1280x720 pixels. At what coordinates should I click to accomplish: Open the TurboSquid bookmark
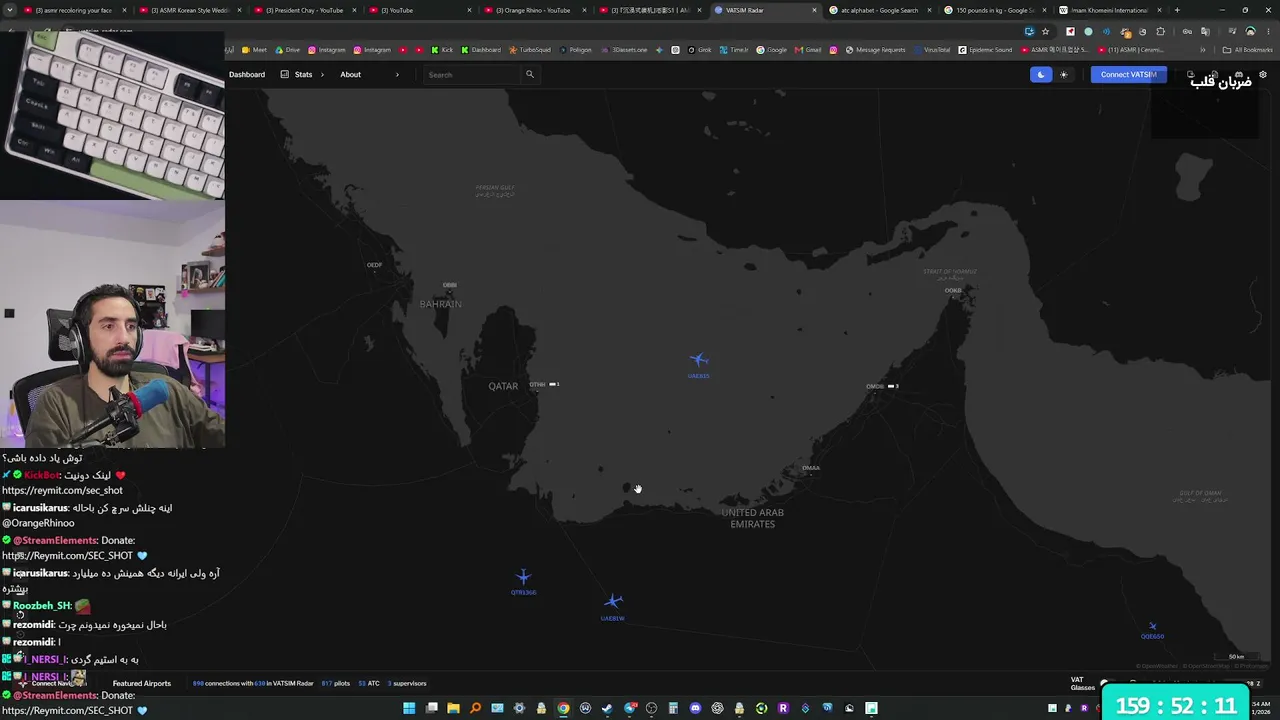coord(530,50)
